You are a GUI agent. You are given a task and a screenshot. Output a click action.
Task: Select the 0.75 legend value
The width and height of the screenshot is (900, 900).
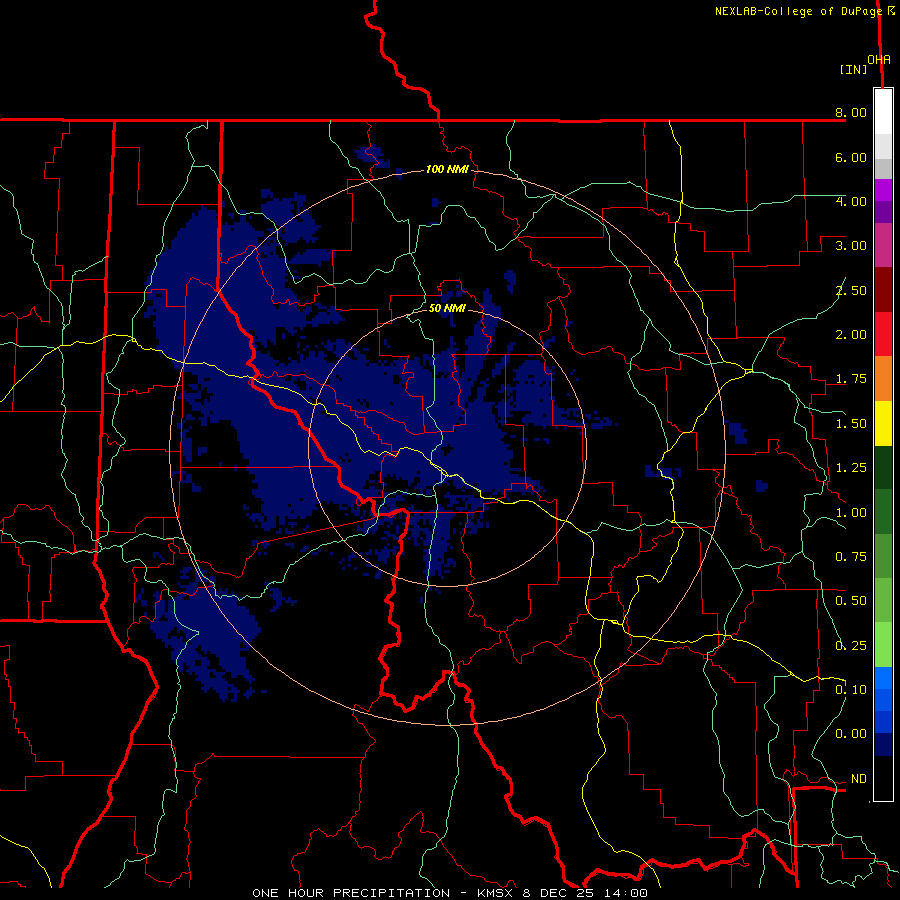[851, 557]
